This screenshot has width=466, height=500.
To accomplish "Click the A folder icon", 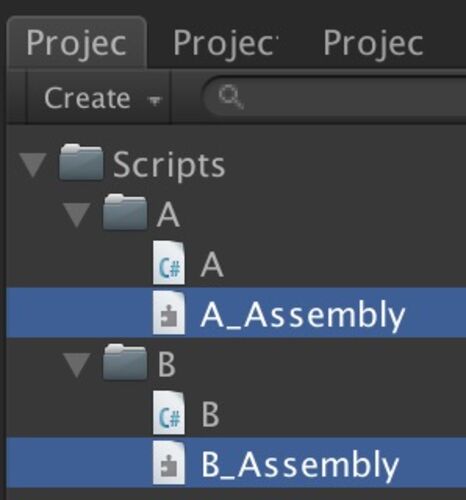I will click(x=125, y=212).
